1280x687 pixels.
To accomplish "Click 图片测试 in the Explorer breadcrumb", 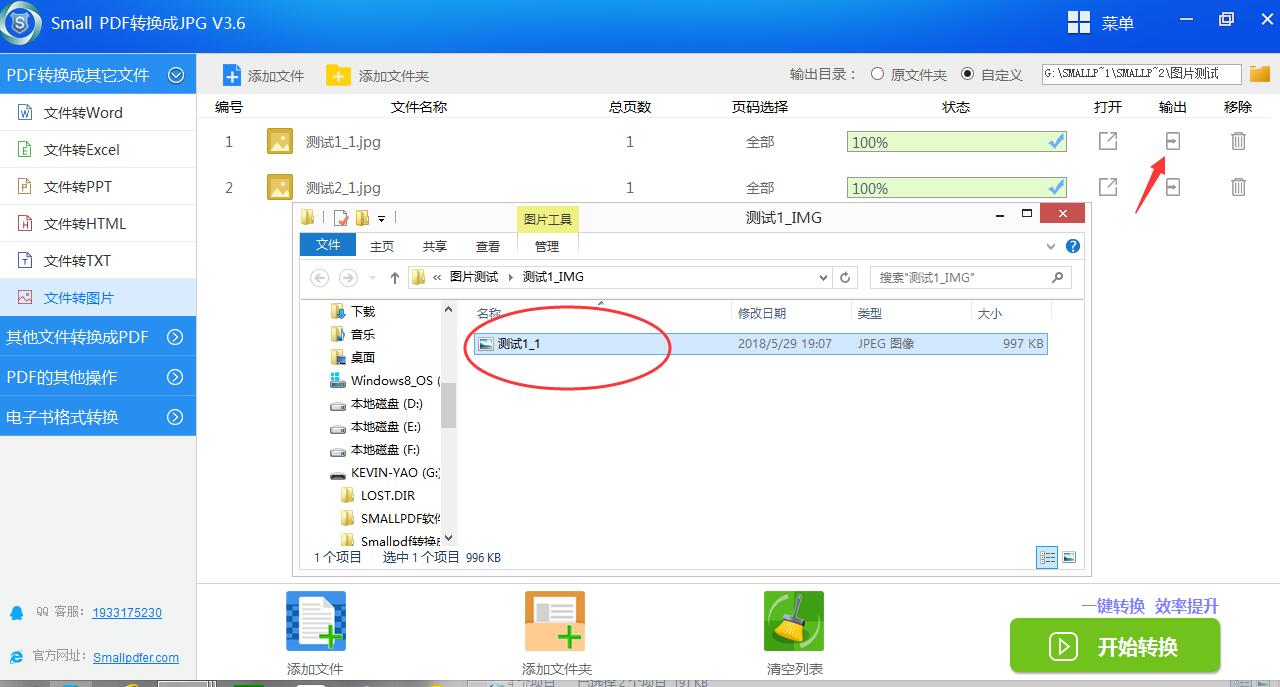I will (474, 277).
